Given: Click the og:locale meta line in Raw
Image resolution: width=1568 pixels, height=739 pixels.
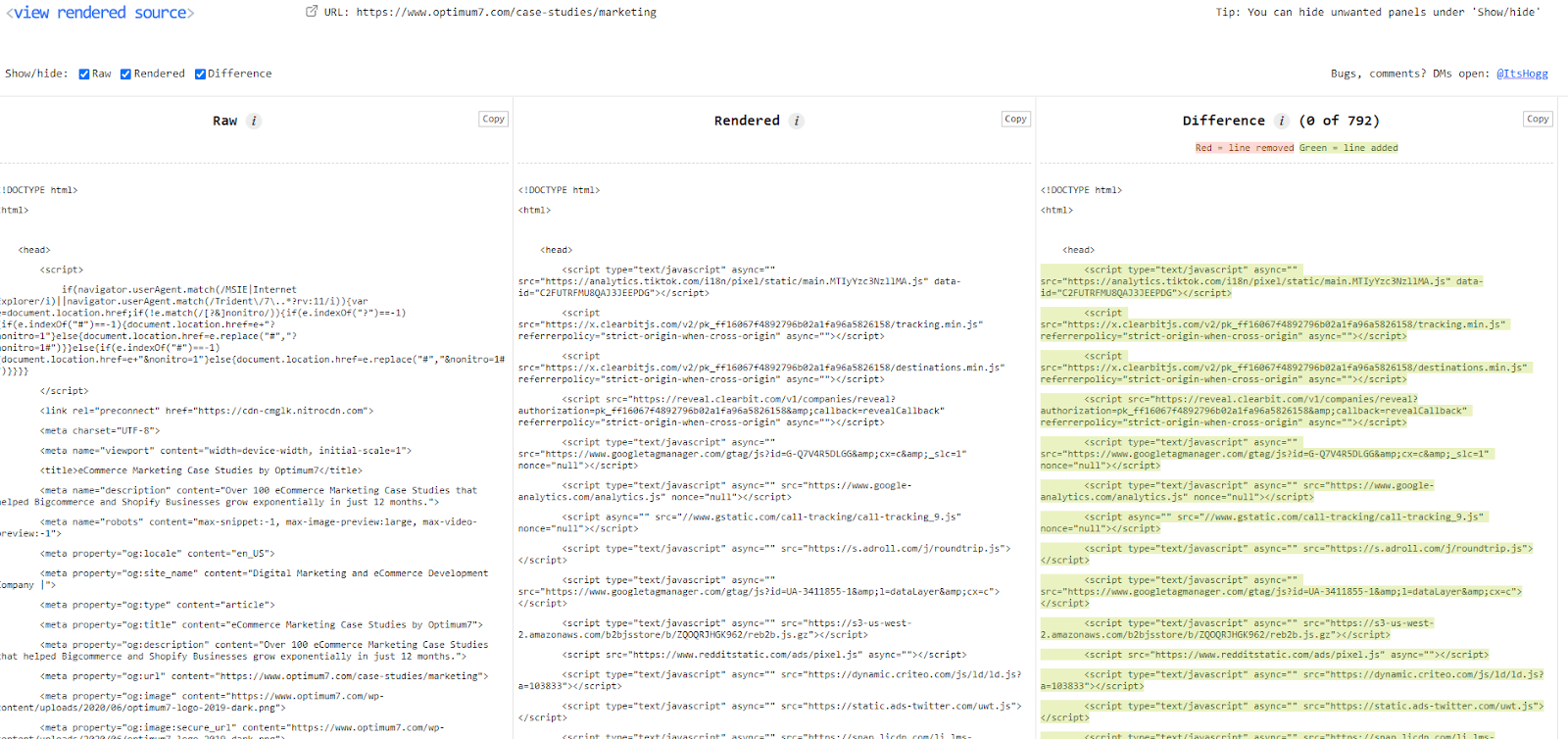Looking at the screenshot, I should click(158, 554).
